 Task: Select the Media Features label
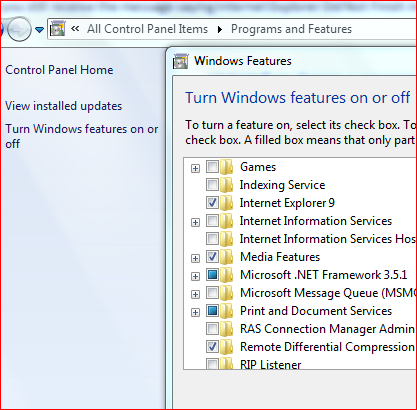(x=280, y=257)
